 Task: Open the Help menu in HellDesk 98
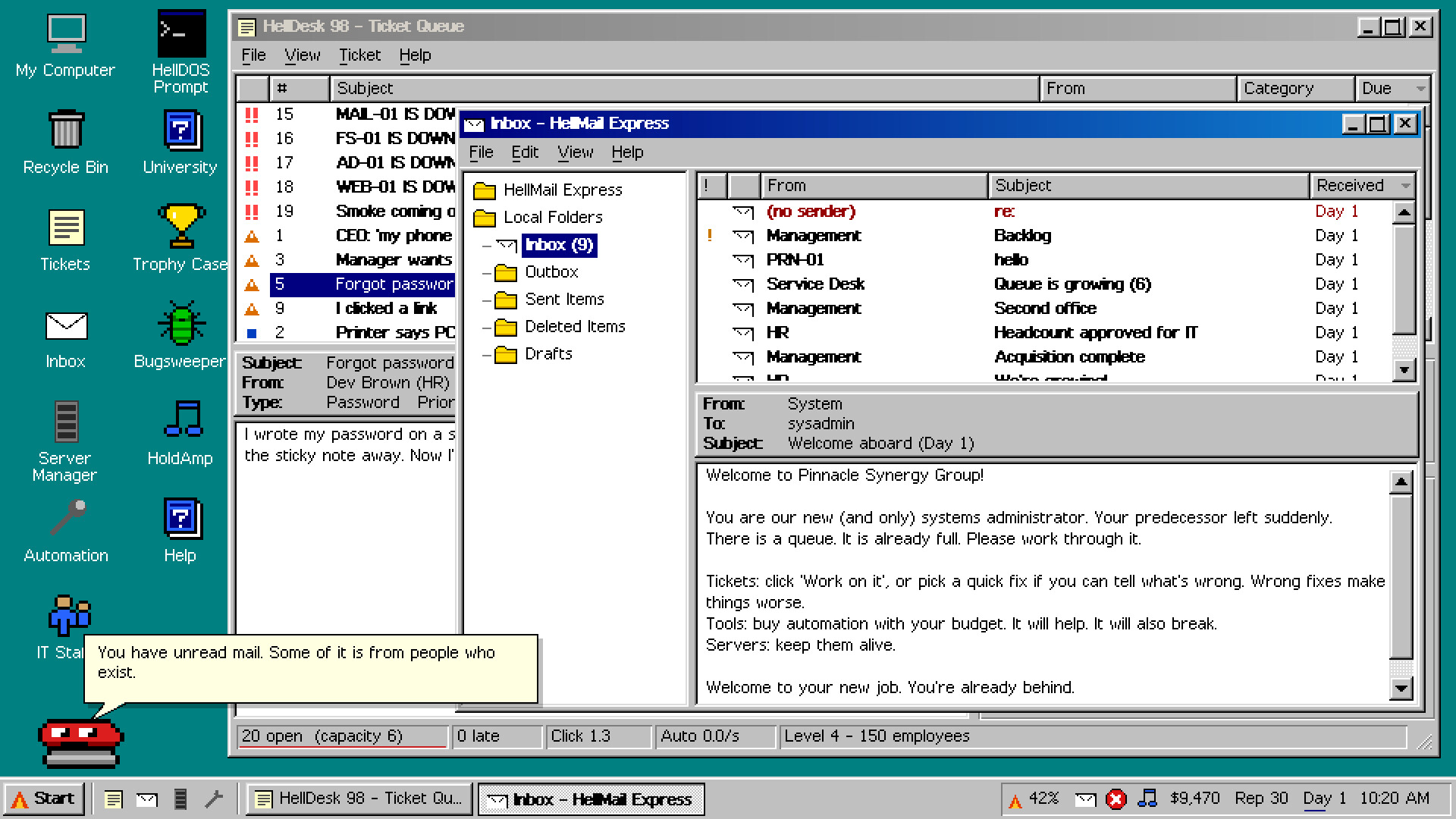coord(415,55)
